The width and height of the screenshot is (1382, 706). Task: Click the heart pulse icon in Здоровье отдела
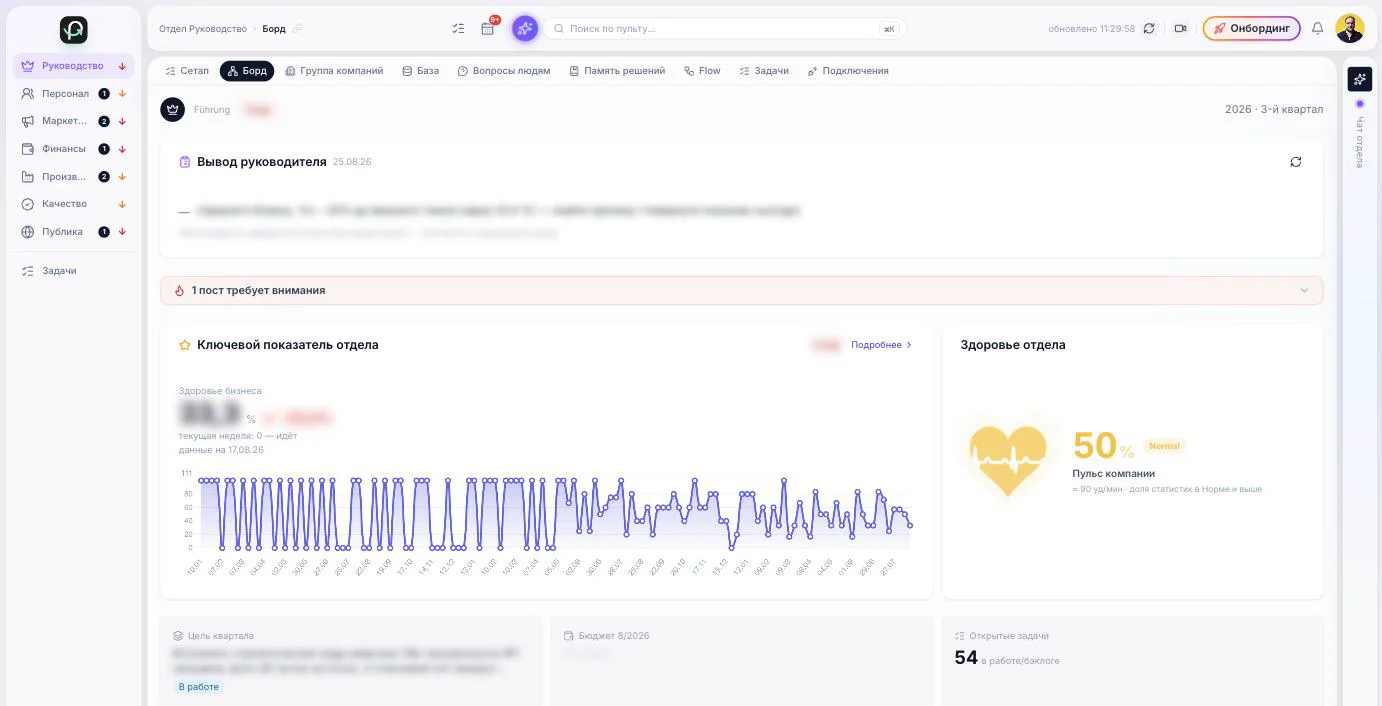1008,459
